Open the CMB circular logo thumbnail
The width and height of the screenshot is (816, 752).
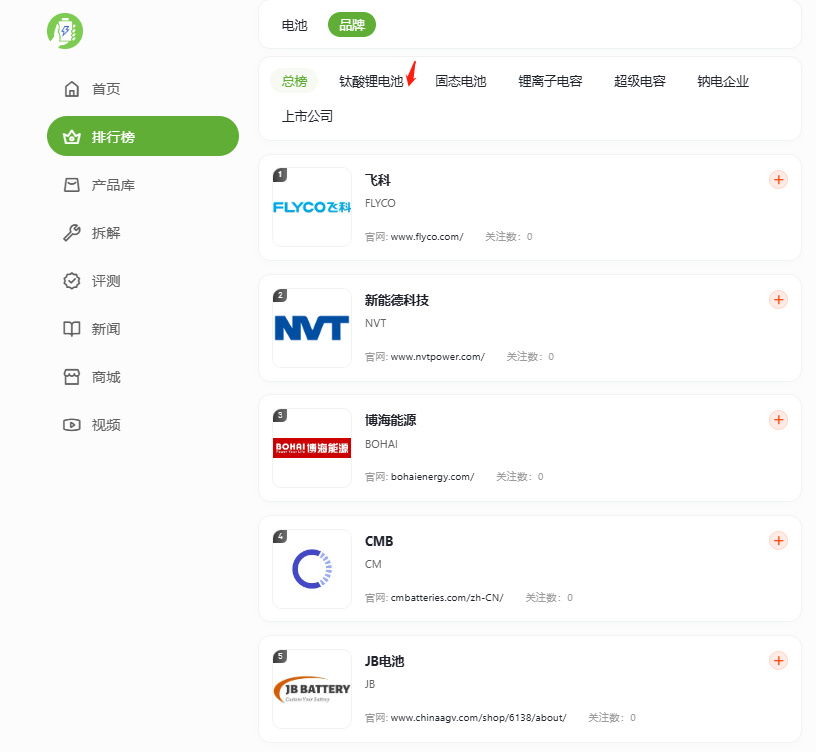click(312, 569)
